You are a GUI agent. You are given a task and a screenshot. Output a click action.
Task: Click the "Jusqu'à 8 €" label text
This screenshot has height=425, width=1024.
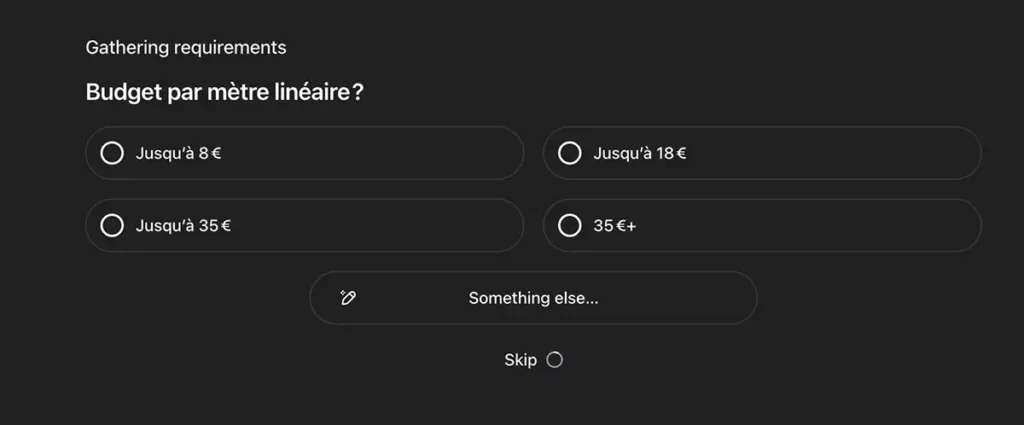coord(177,153)
